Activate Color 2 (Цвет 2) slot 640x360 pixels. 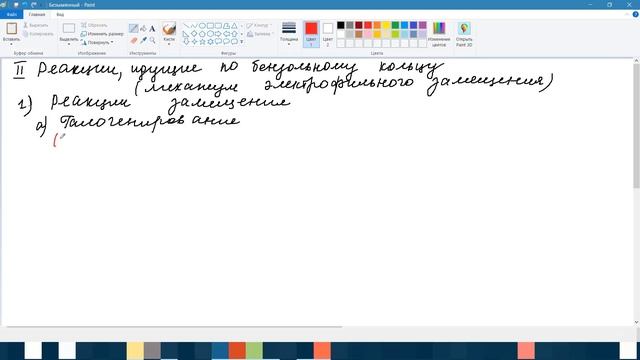tap(328, 34)
